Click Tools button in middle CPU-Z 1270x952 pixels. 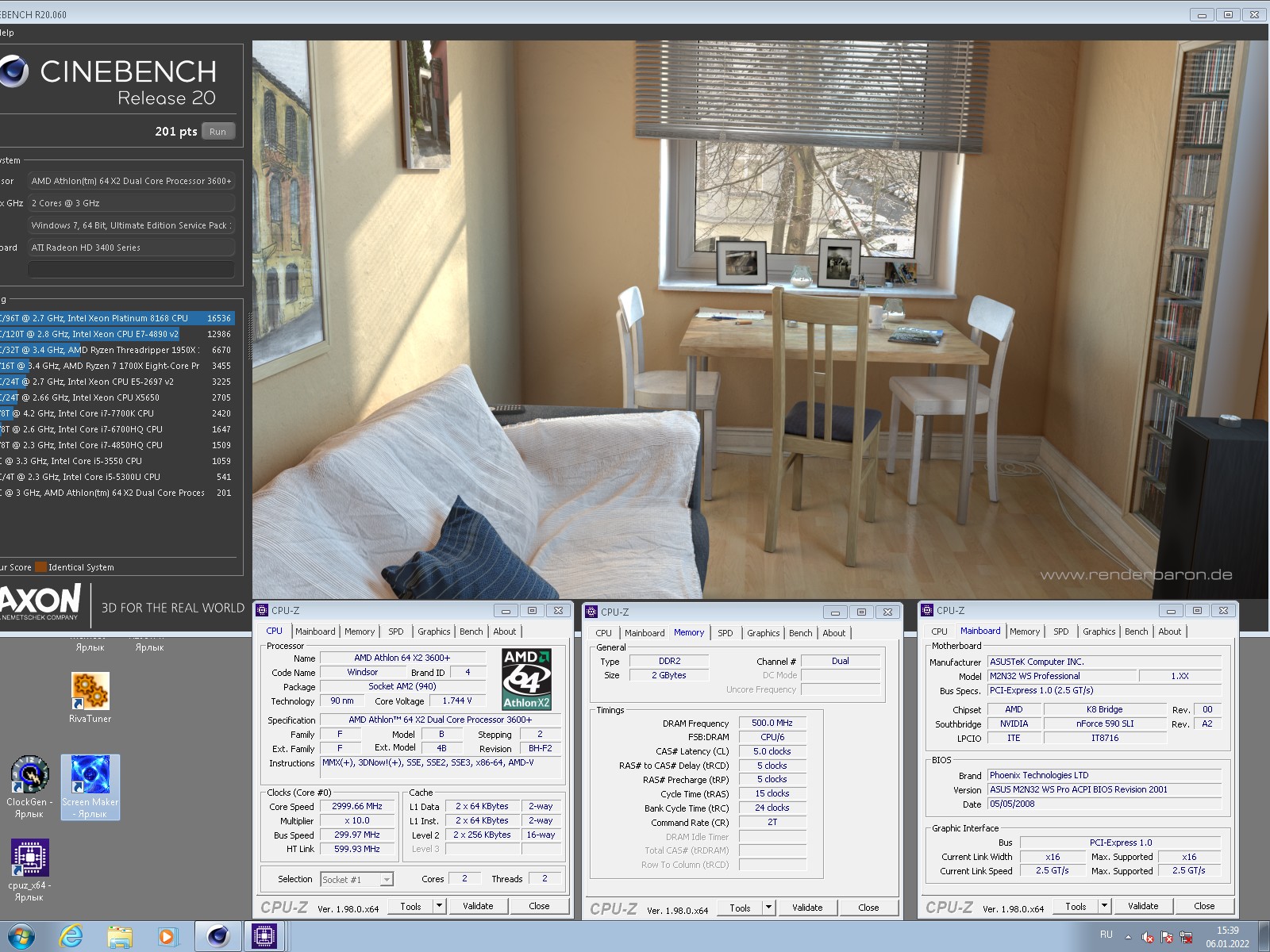pyautogui.click(x=741, y=908)
